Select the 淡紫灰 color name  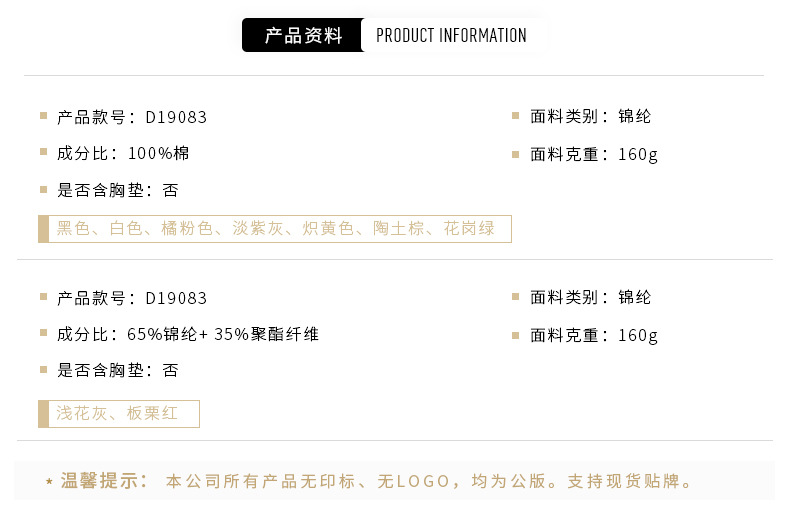pyautogui.click(x=258, y=229)
